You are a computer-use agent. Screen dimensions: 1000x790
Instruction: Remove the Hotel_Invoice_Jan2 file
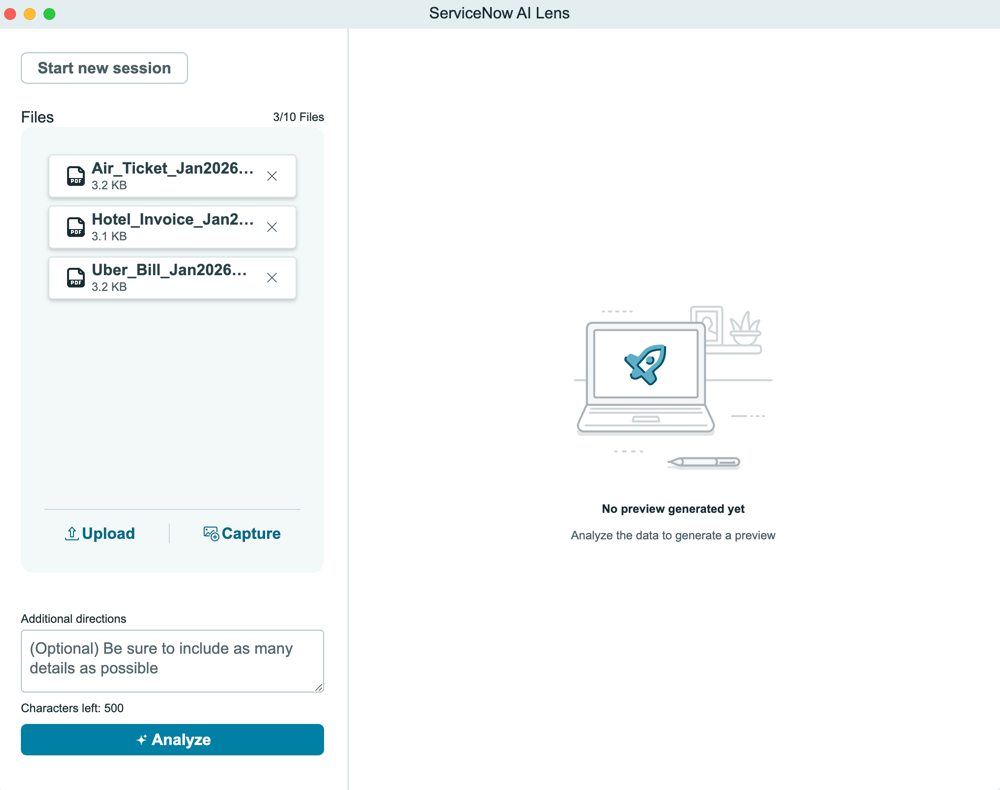pyautogui.click(x=272, y=227)
